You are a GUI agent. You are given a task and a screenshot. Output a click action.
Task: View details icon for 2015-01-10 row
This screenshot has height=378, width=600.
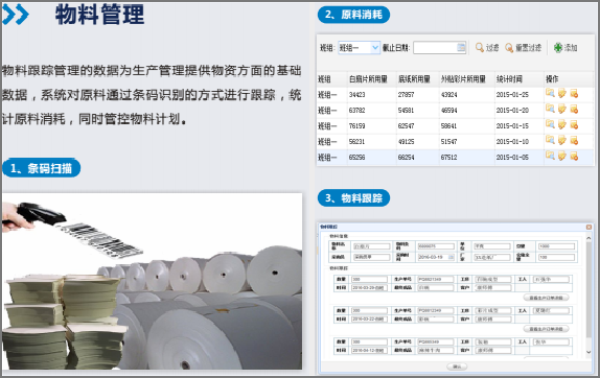tap(550, 140)
